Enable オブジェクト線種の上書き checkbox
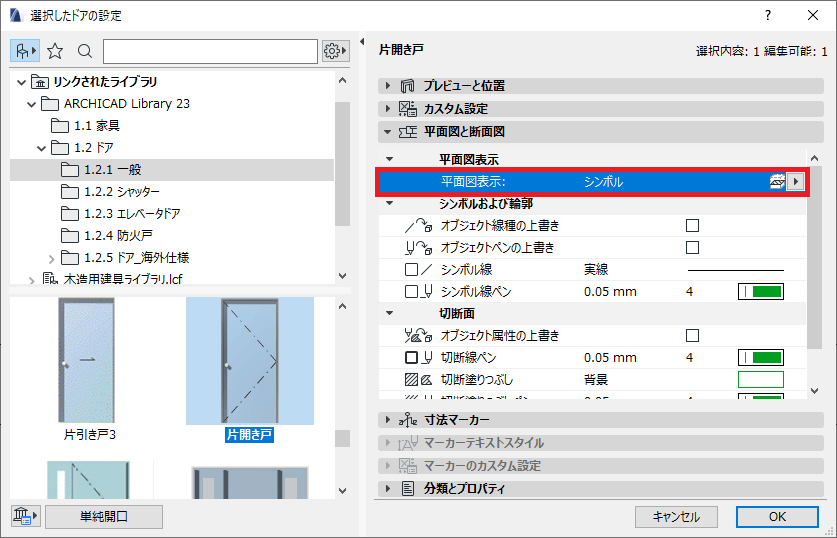The image size is (837, 538). coord(692,226)
